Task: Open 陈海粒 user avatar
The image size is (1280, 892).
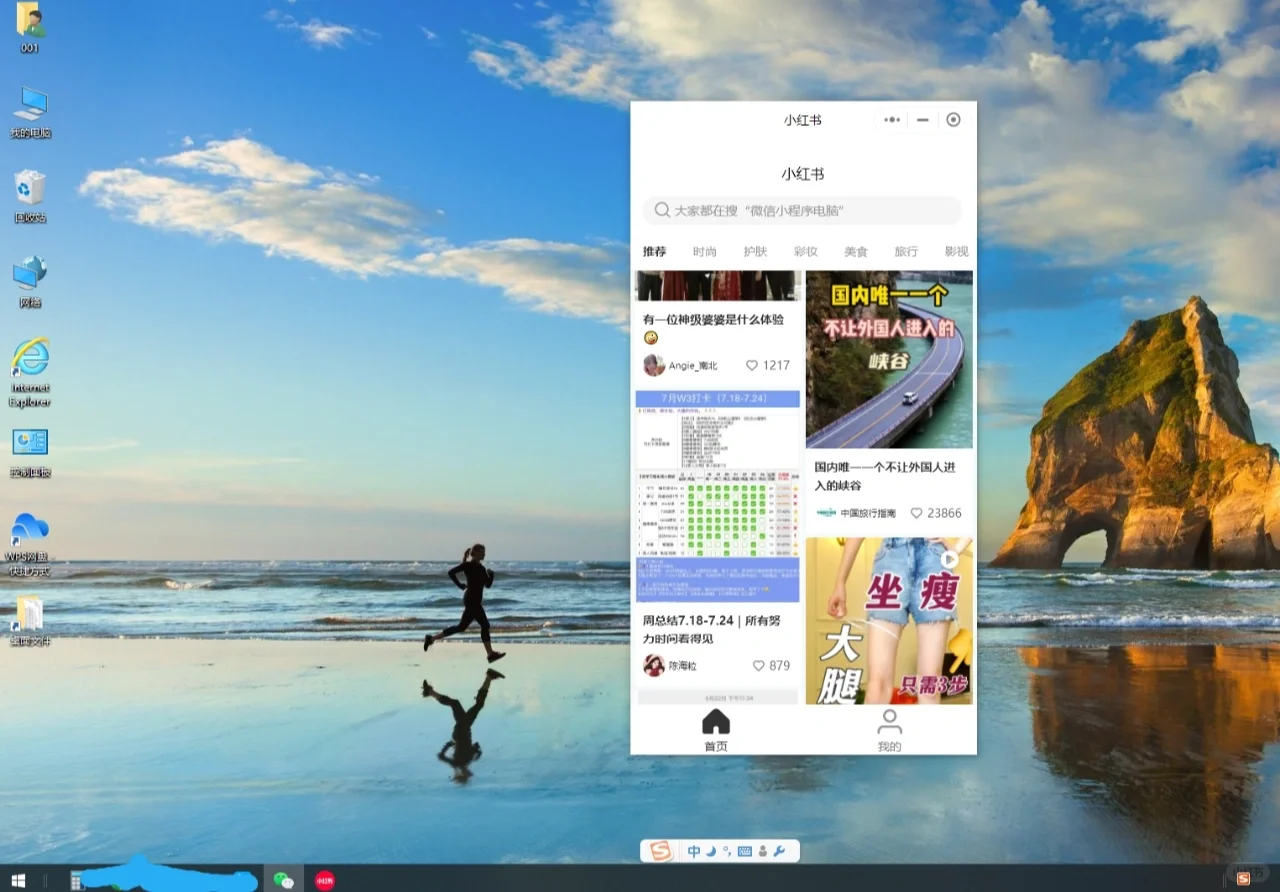Action: point(654,666)
